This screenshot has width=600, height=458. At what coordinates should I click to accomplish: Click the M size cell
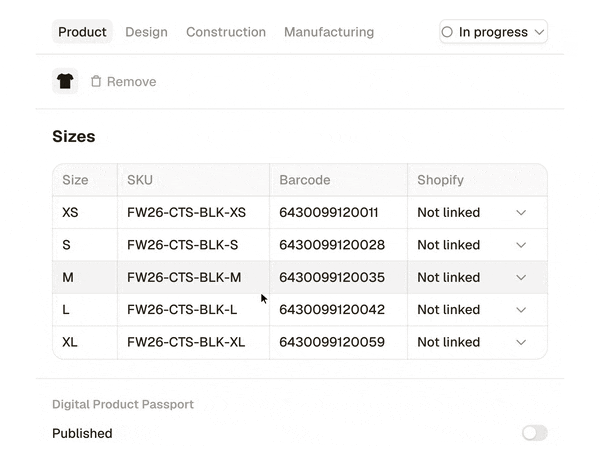pos(85,277)
